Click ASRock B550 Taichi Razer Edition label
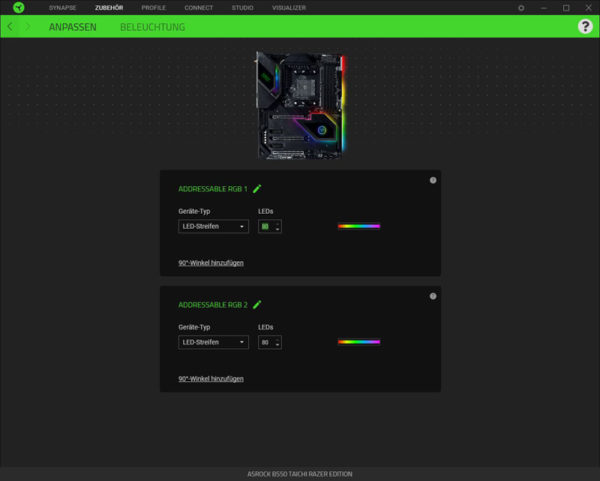Screen dimensions: 600x481 coord(300,474)
